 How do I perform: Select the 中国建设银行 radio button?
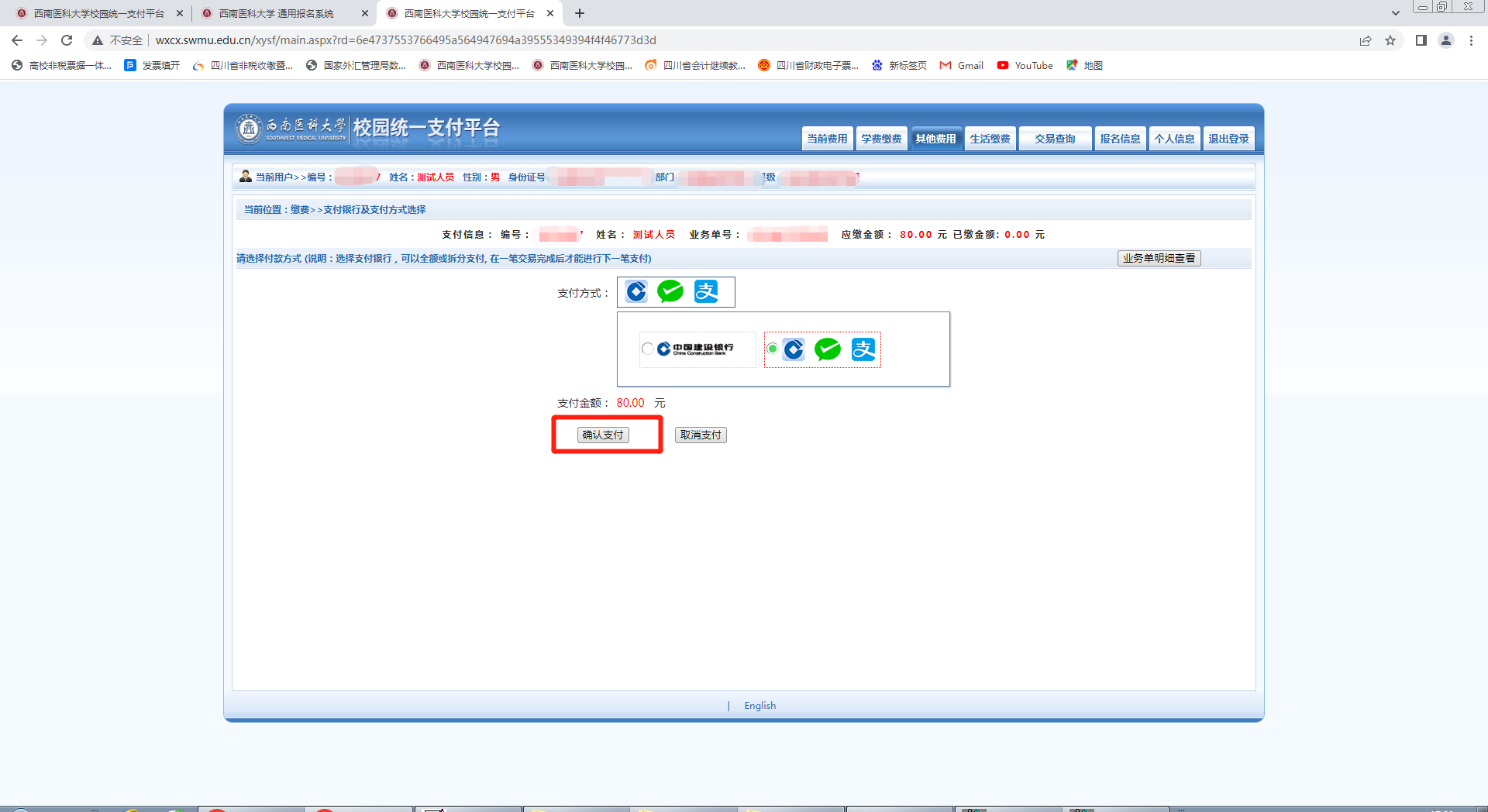[647, 349]
